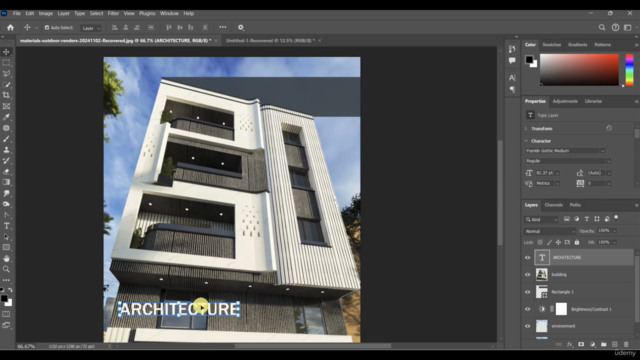Select the Frame tool
640x360 pixels.
(x=6, y=106)
